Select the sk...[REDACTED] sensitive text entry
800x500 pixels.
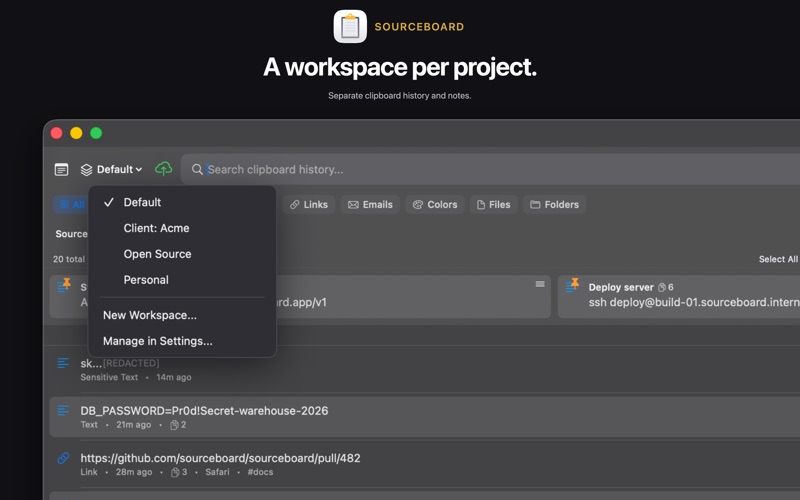[424, 369]
